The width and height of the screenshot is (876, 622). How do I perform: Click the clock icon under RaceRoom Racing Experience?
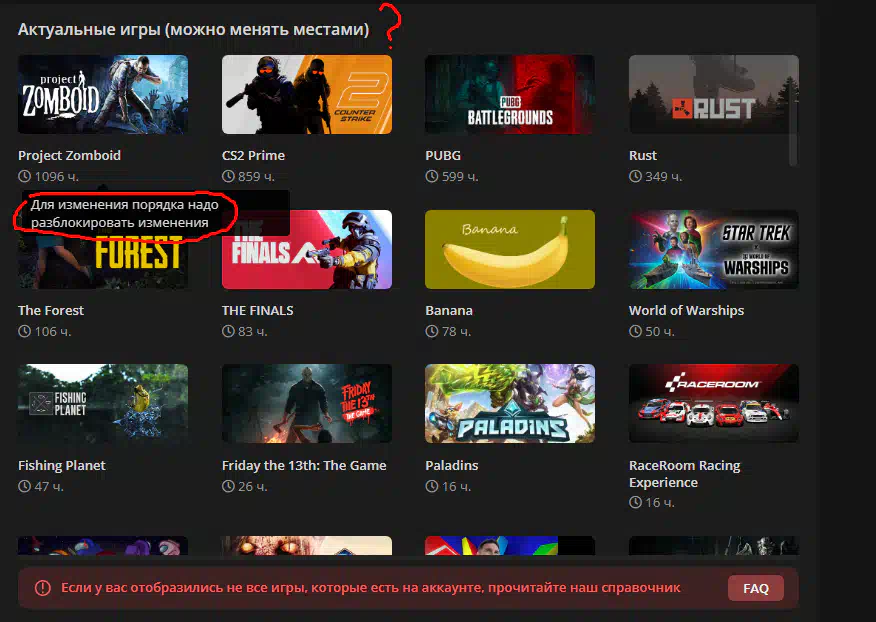coord(635,502)
